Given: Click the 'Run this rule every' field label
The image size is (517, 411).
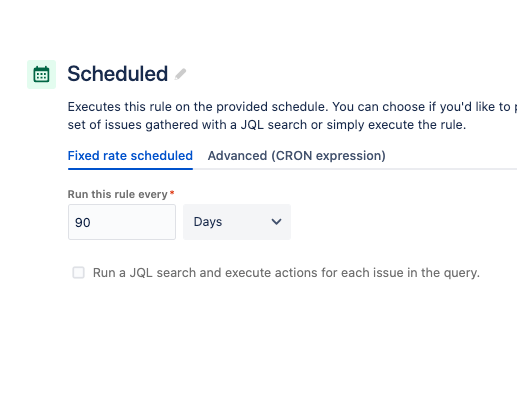Looking at the screenshot, I should click(x=117, y=194).
